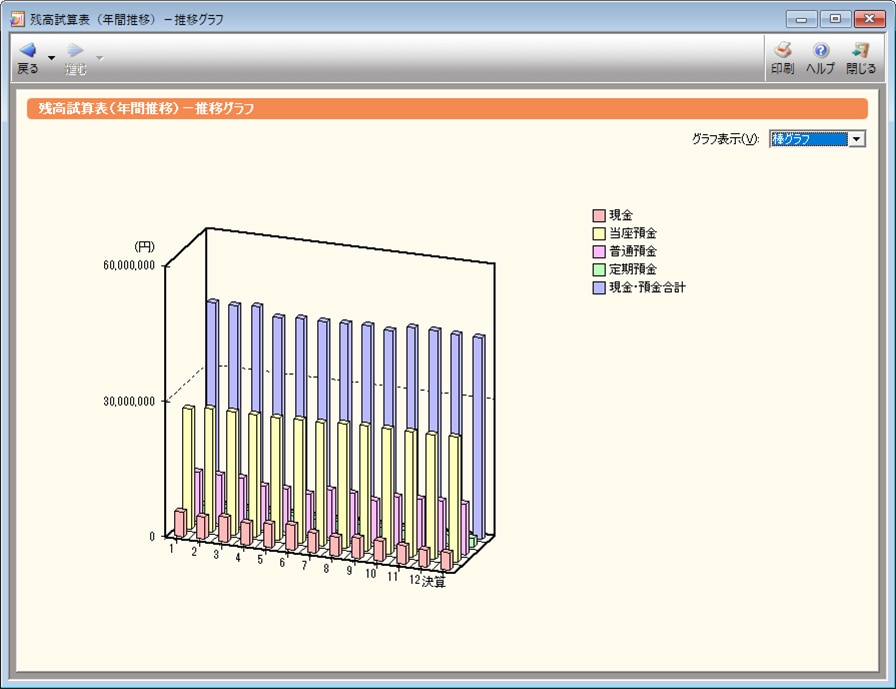The width and height of the screenshot is (896, 689).
Task: Maximize the window from the title bar
Action: (x=835, y=19)
